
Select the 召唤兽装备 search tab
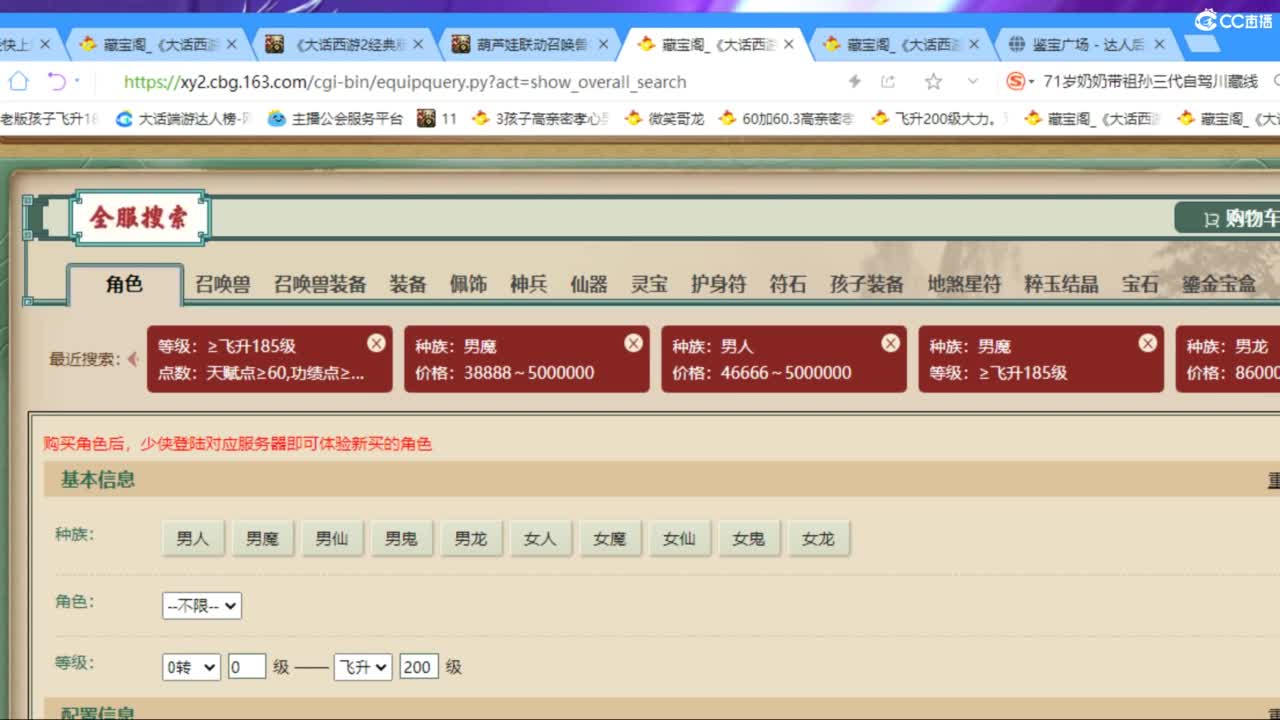[x=320, y=284]
